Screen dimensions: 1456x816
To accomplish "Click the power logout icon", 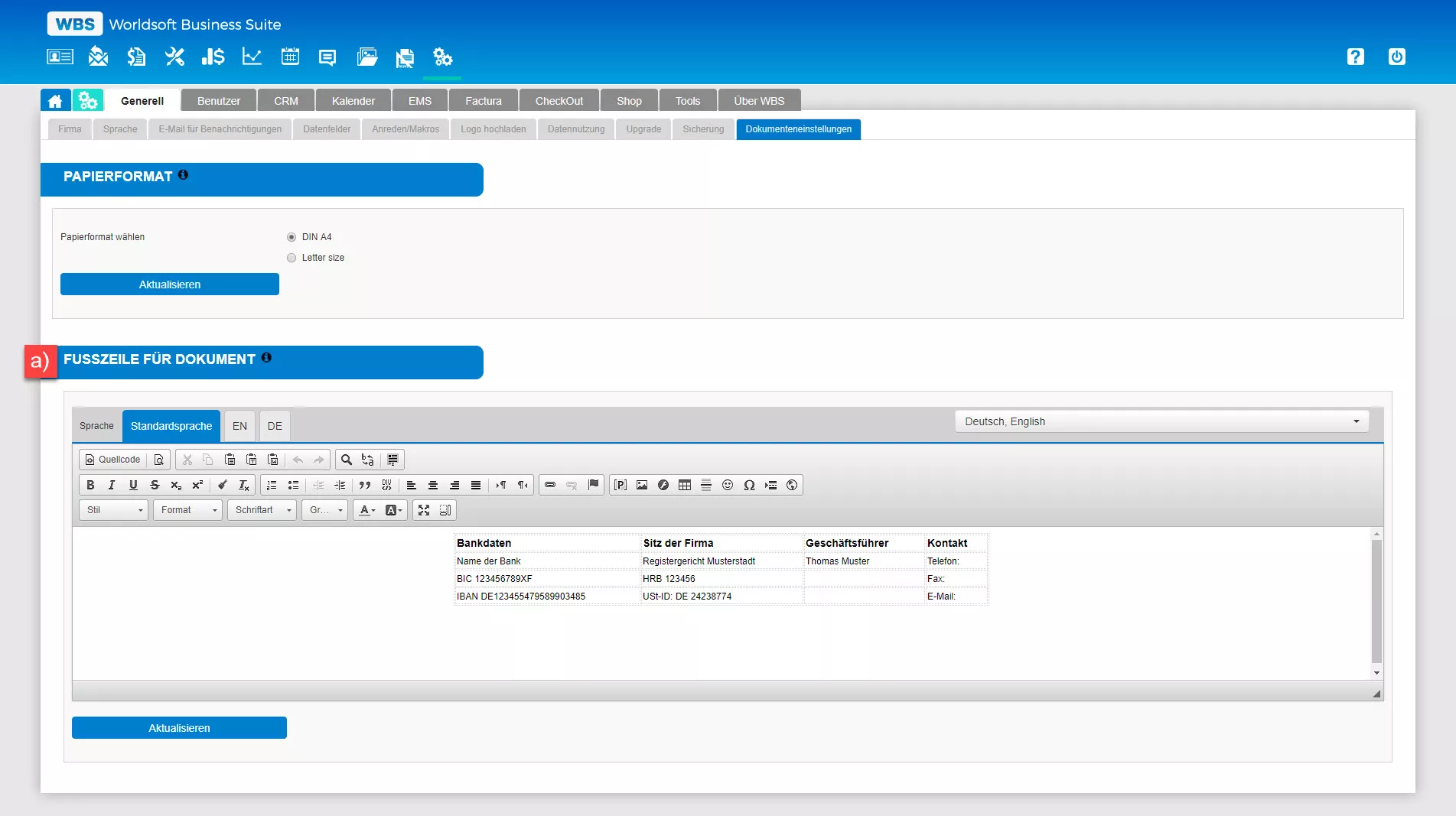I will point(1397,57).
